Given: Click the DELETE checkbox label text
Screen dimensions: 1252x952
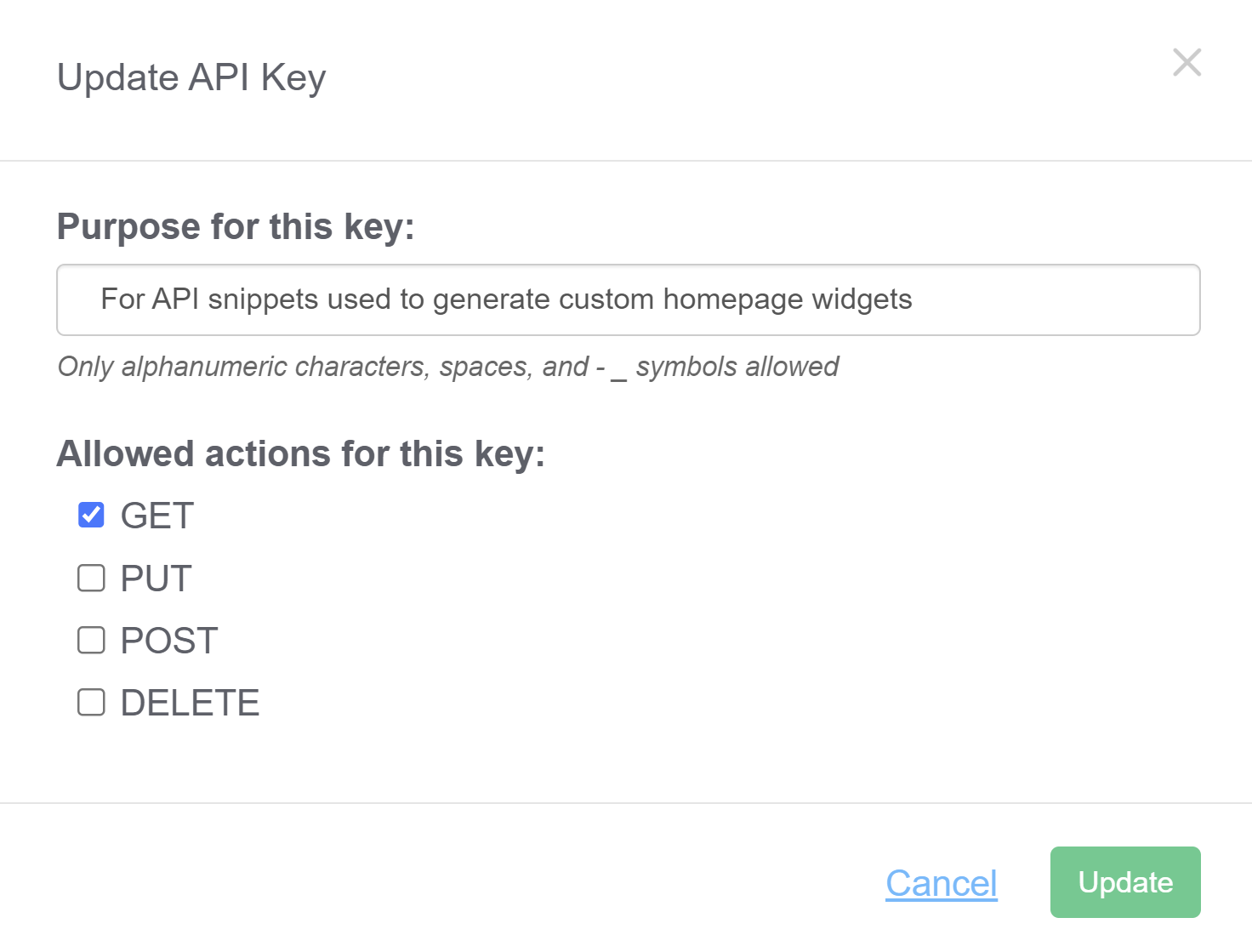Looking at the screenshot, I should pyautogui.click(x=190, y=703).
